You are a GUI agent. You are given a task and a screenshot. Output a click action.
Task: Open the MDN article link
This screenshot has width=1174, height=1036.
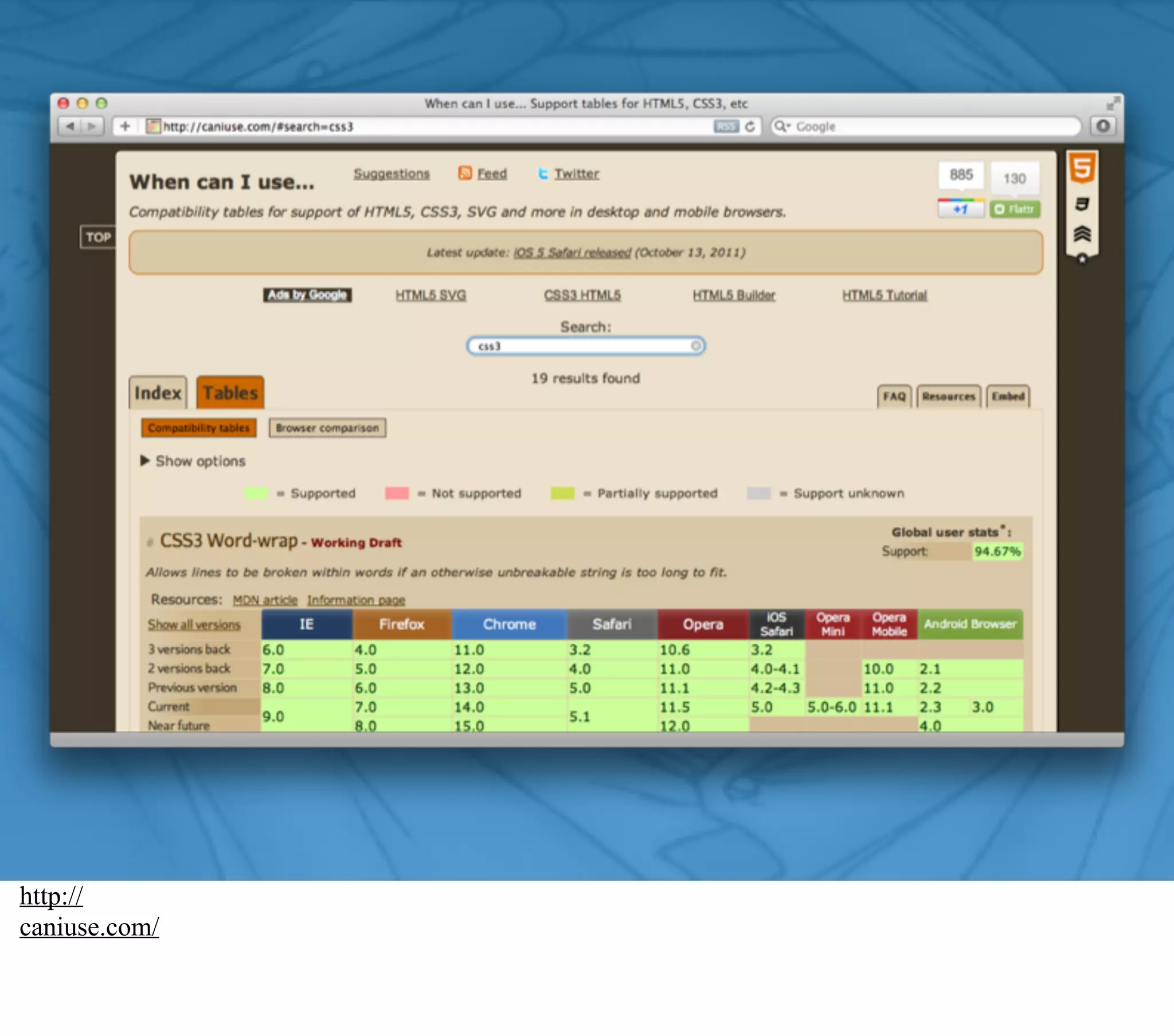265,600
